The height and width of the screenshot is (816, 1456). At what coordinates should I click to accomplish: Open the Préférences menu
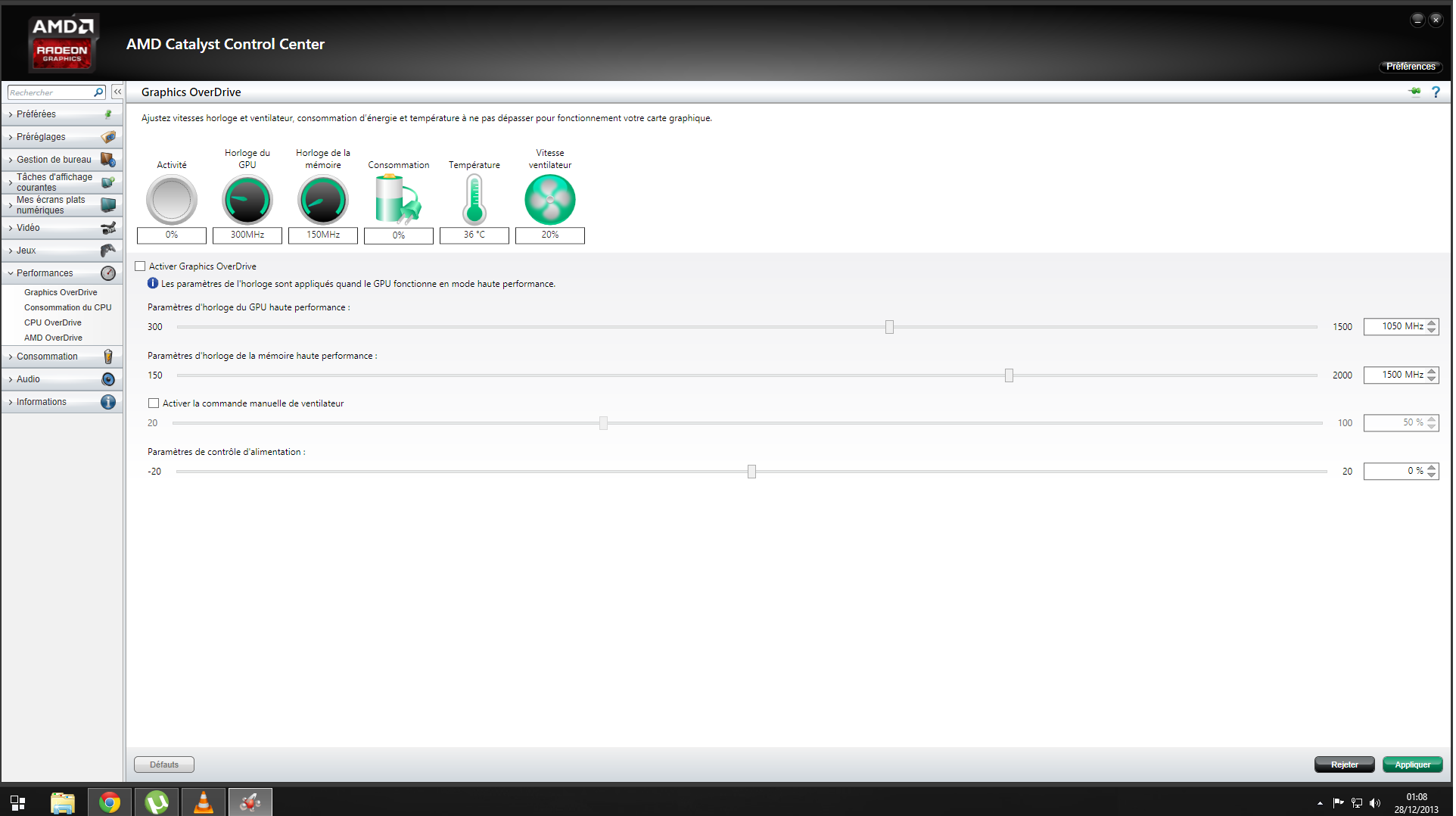pyautogui.click(x=1411, y=67)
